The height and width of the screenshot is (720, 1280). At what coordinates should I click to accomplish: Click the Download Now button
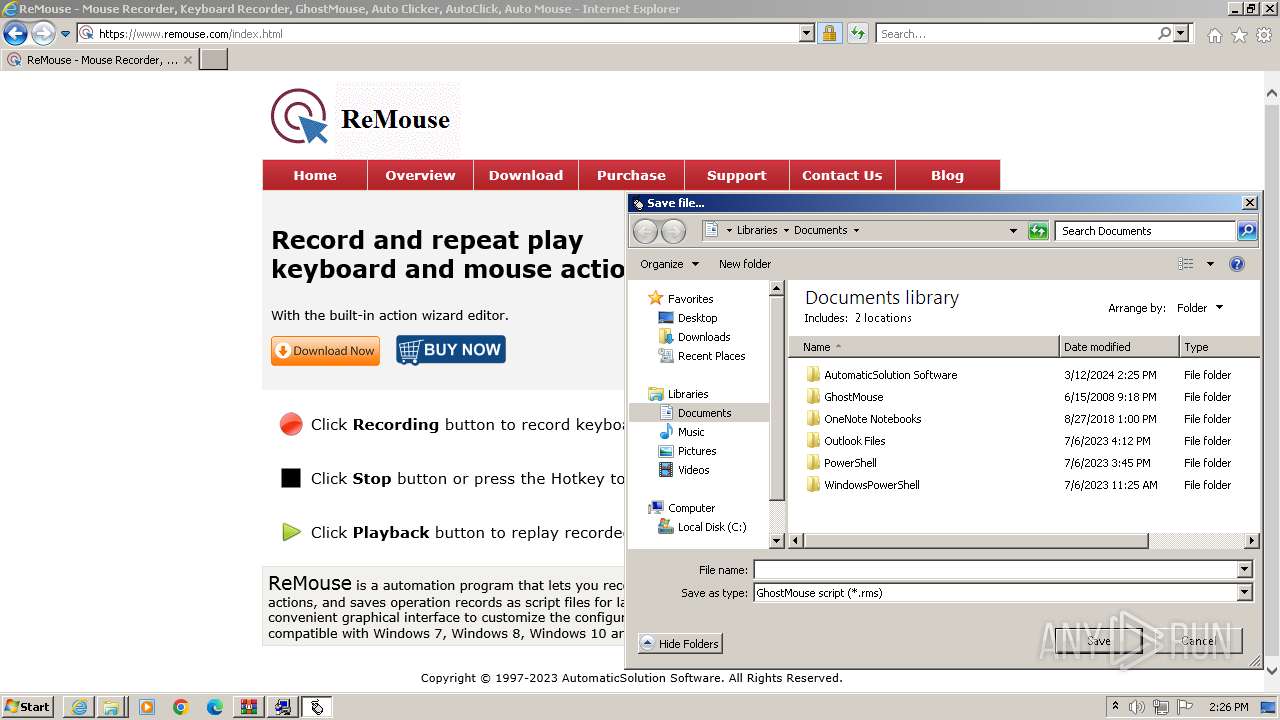tap(325, 351)
